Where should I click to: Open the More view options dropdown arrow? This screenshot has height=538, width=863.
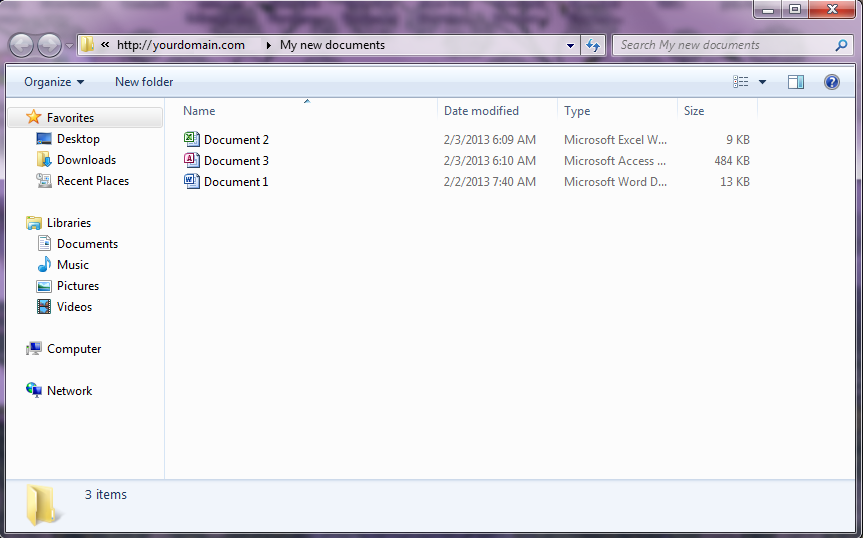click(762, 82)
